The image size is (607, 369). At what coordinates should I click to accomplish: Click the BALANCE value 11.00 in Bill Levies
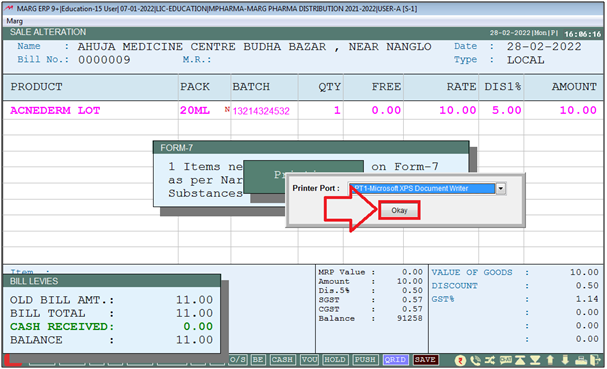[194, 340]
